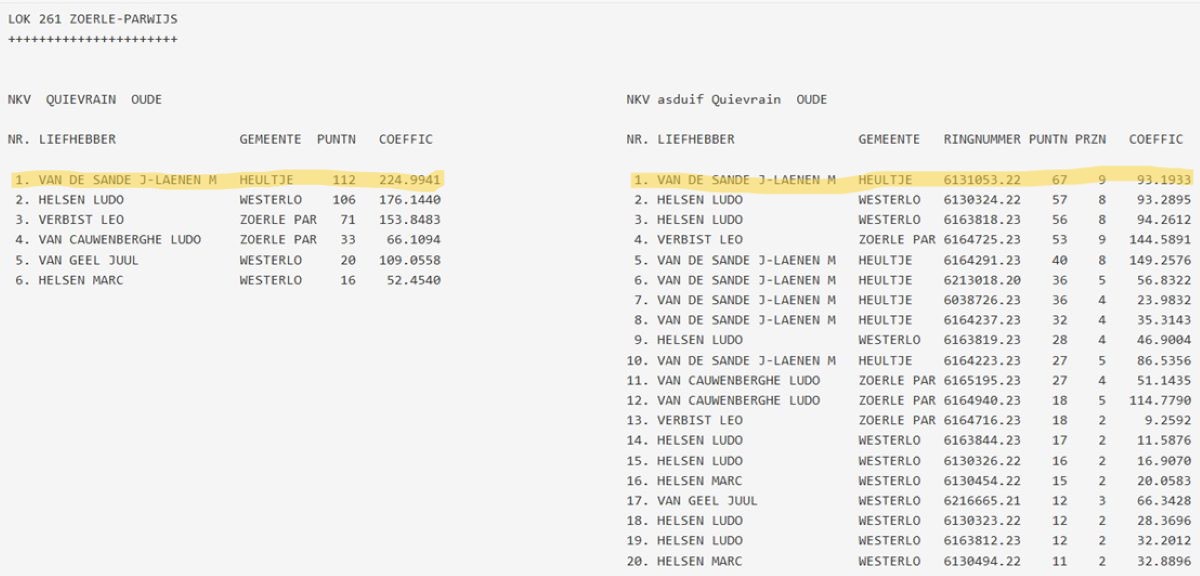The height and width of the screenshot is (576, 1200).
Task: Select the RINGNUMMER column header
Action: click(982, 139)
